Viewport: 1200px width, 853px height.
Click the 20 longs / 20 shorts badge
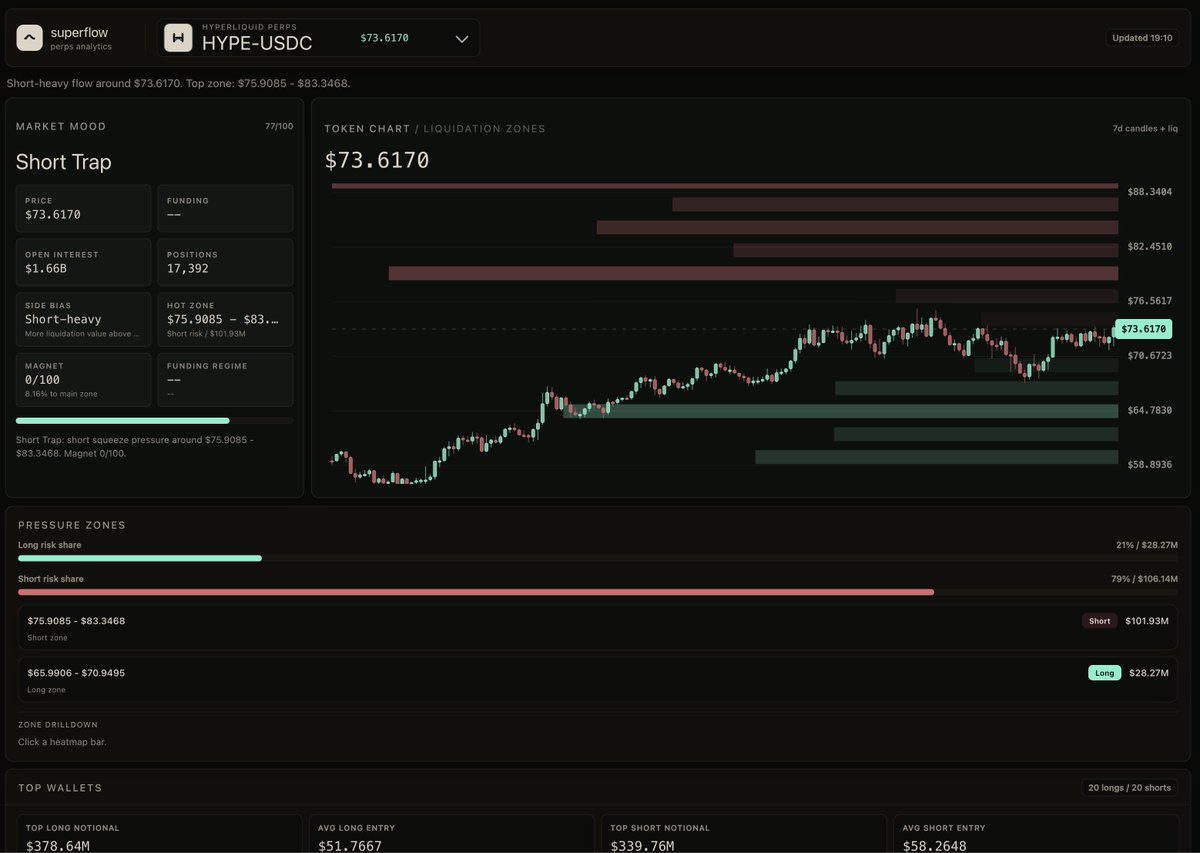(x=1130, y=788)
